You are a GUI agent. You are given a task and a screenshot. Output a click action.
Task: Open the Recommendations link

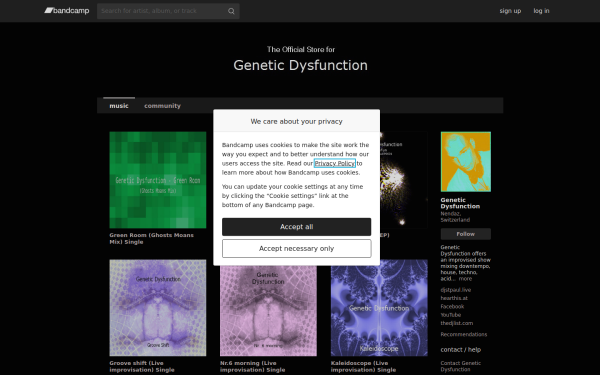(x=464, y=334)
